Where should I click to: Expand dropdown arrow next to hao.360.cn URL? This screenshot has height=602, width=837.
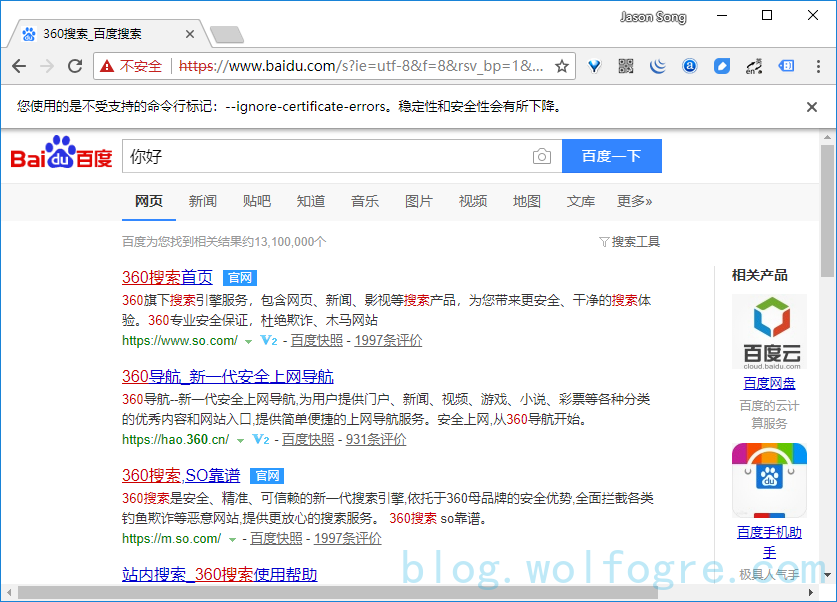point(240,440)
